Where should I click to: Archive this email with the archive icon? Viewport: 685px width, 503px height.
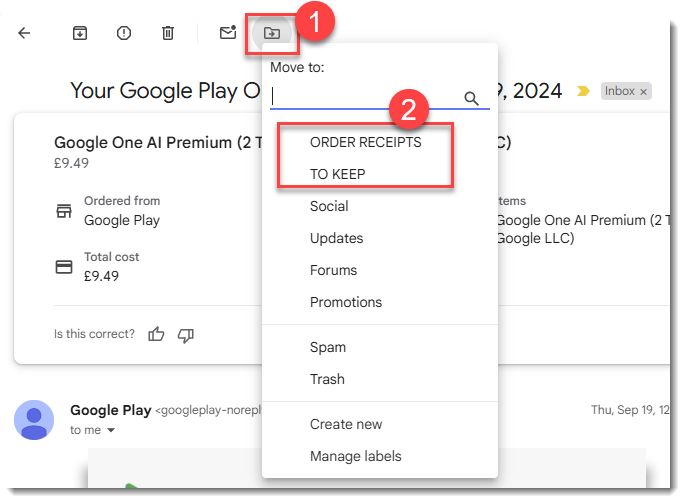(x=80, y=33)
